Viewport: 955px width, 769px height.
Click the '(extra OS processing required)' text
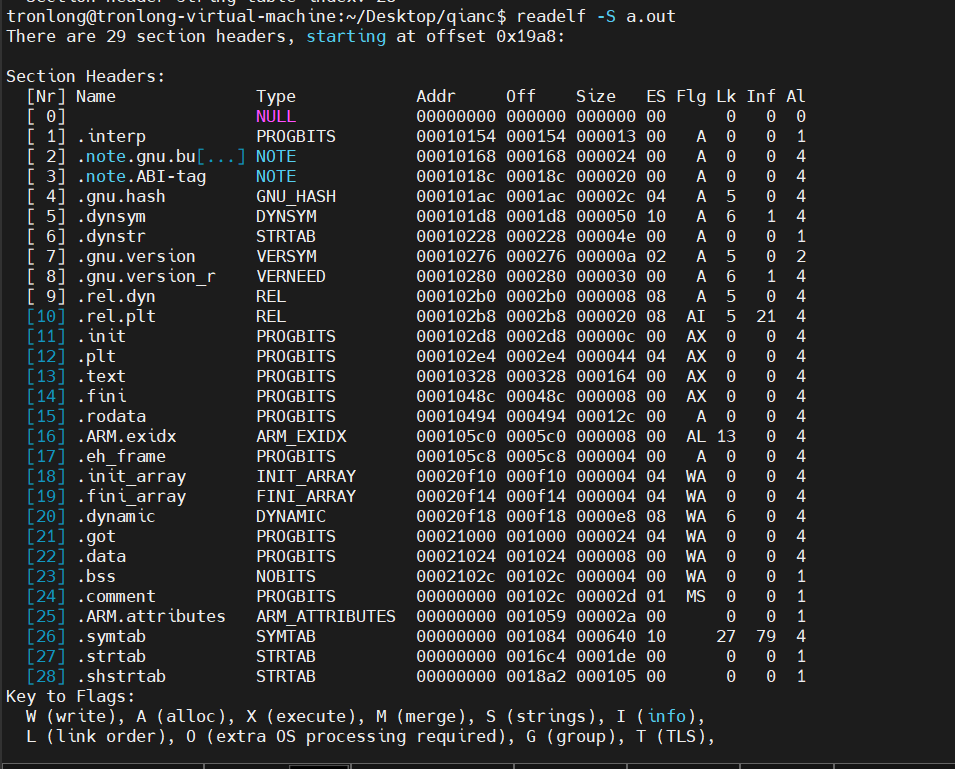click(x=360, y=736)
